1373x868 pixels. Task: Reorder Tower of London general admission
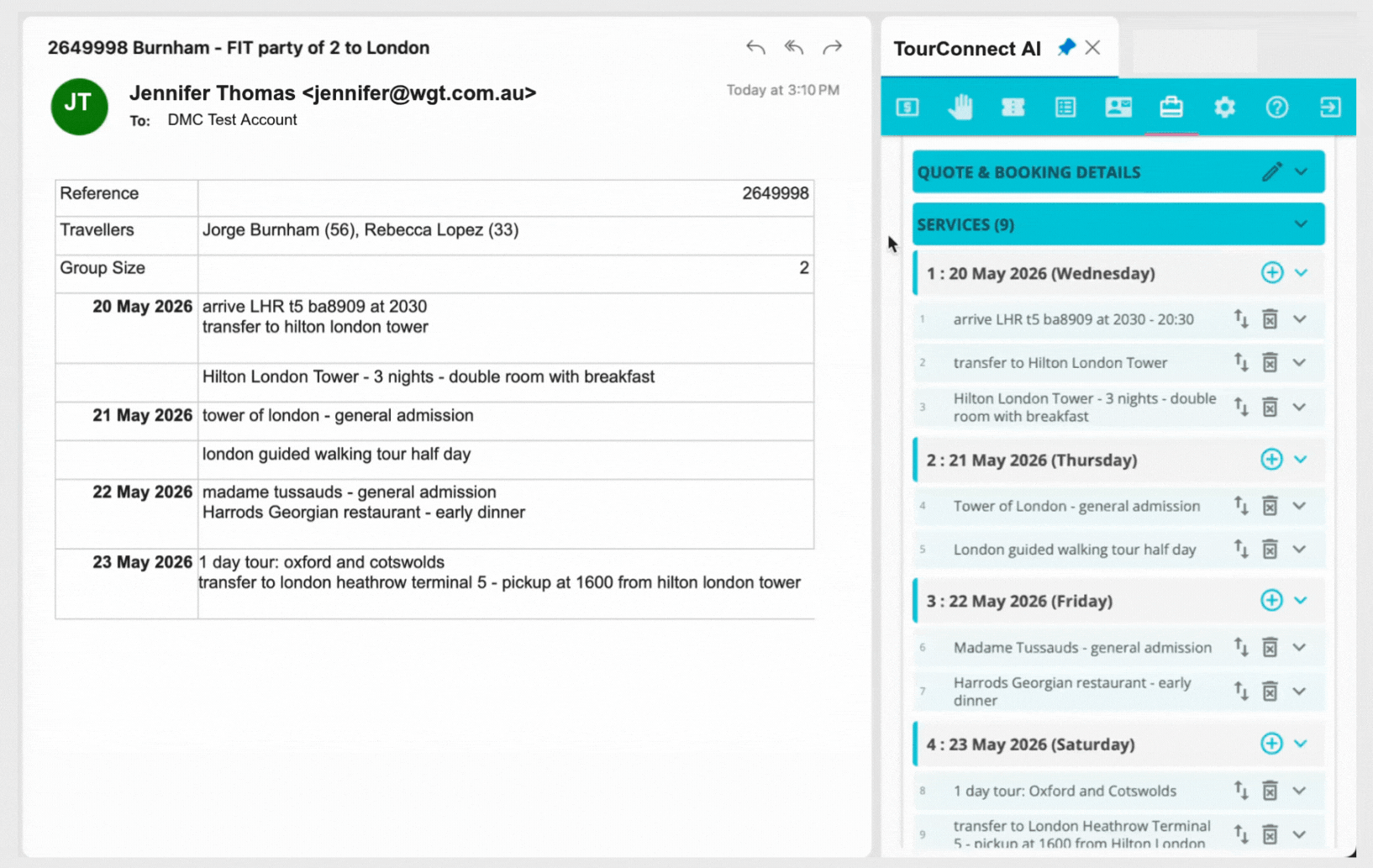[1241, 506]
